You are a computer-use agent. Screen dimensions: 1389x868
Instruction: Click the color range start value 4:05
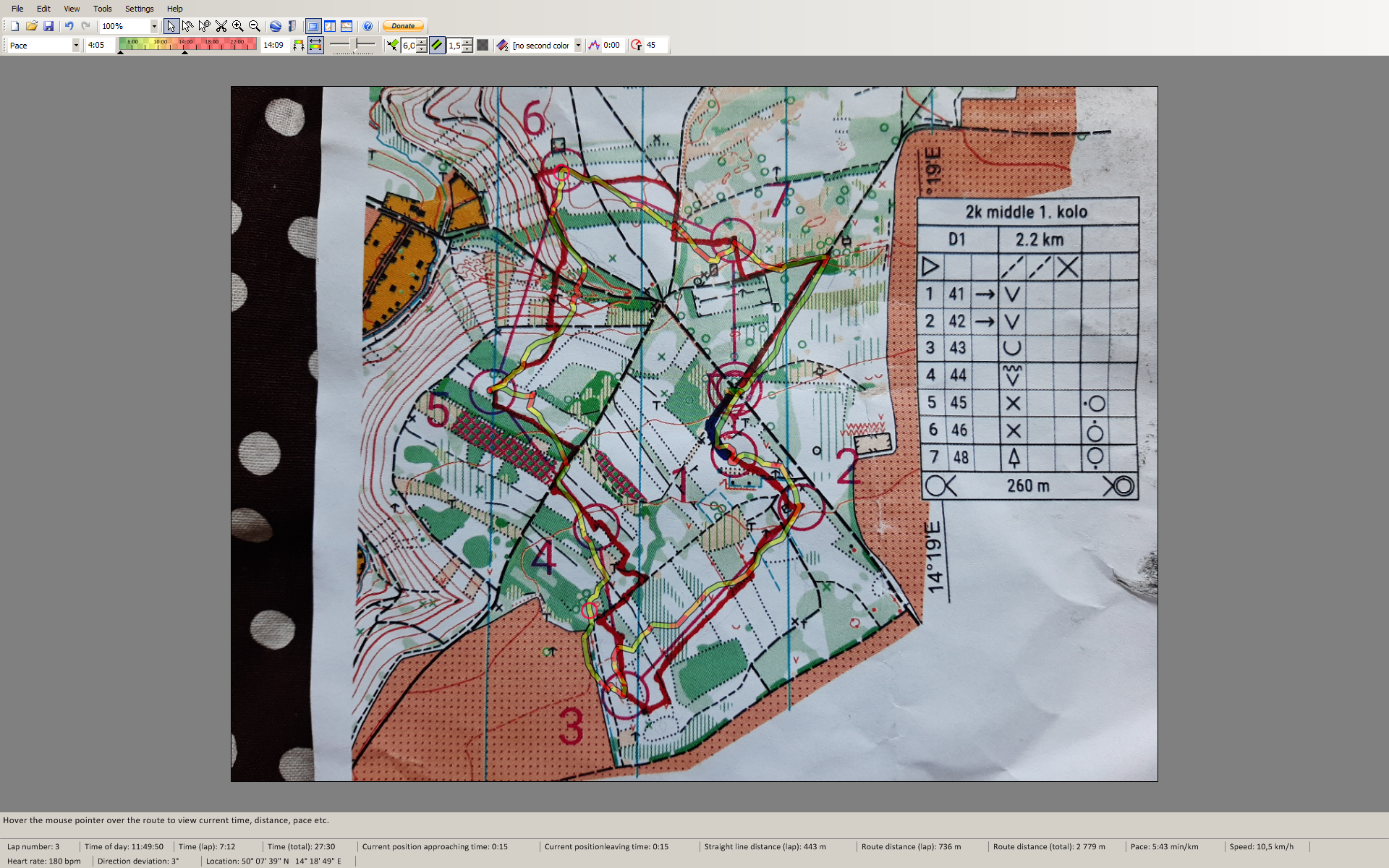98,45
